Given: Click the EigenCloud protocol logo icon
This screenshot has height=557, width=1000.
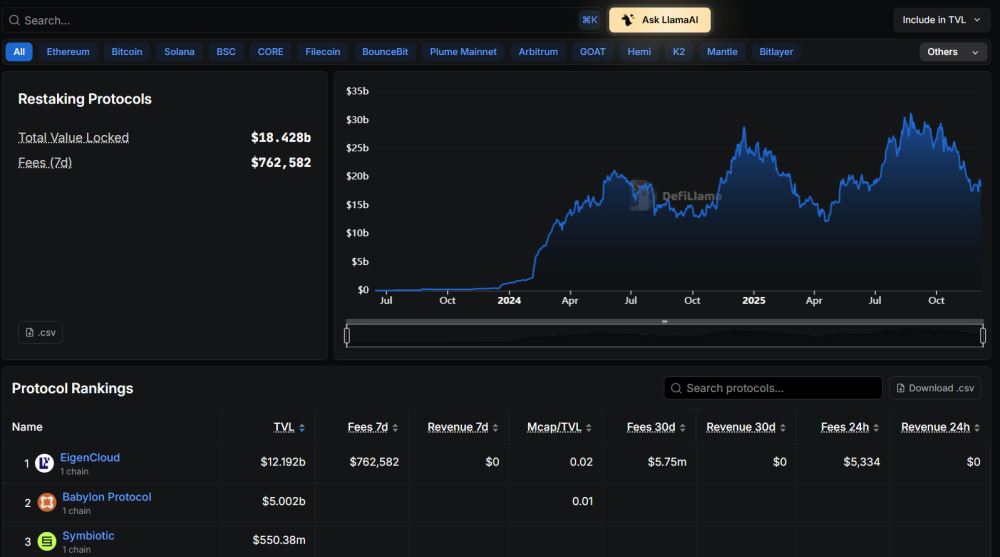Looking at the screenshot, I should (44, 463).
